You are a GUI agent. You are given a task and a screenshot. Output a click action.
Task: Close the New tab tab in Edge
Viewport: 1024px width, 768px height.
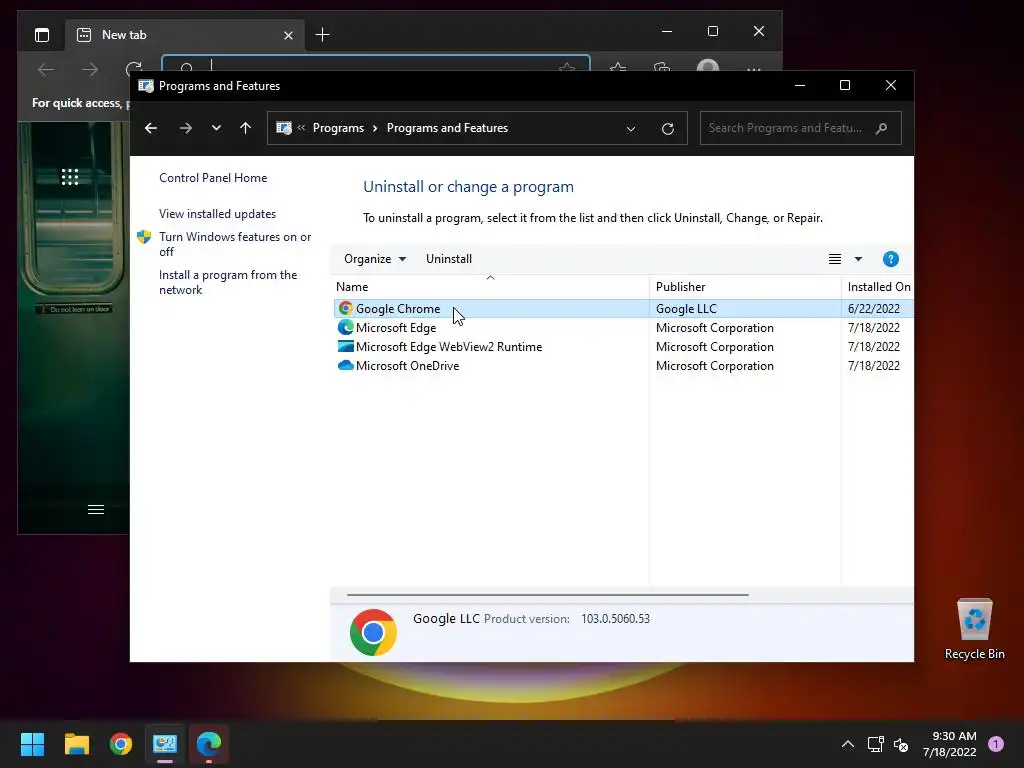(289, 35)
